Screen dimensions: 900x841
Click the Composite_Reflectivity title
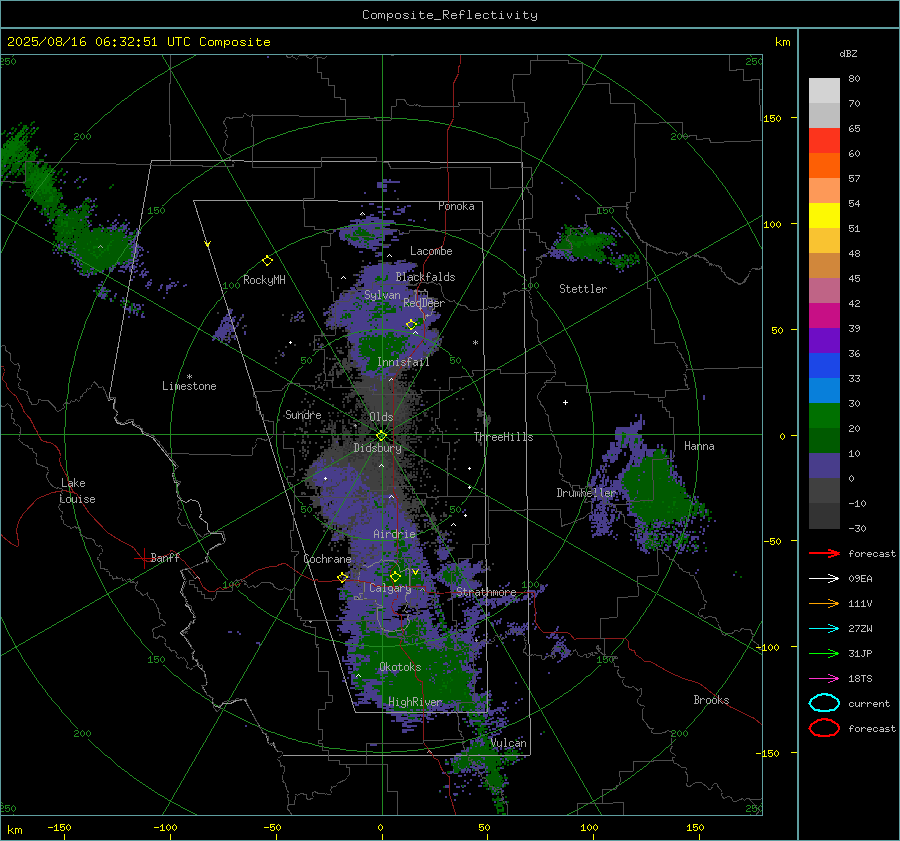pyautogui.click(x=449, y=15)
